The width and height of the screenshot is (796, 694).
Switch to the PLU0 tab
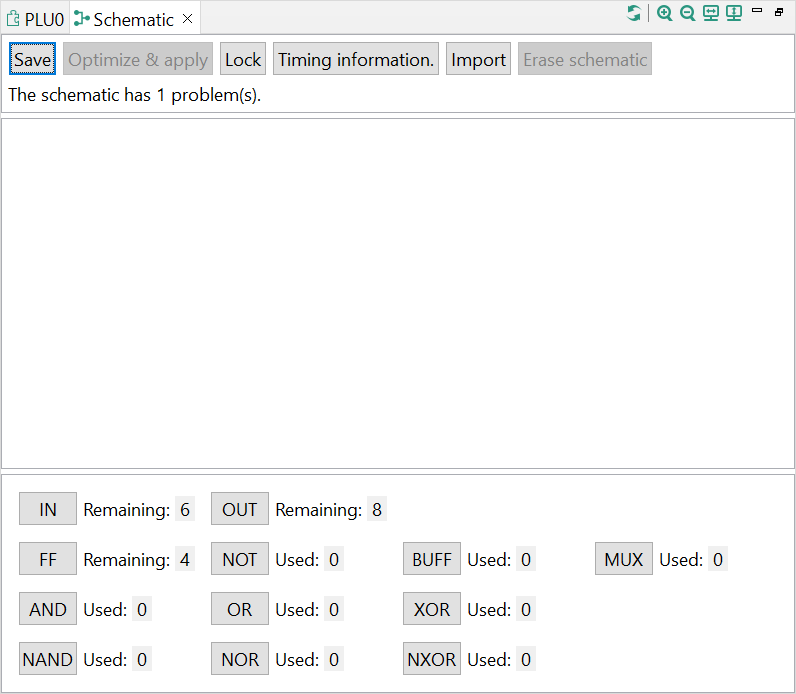pos(36,19)
